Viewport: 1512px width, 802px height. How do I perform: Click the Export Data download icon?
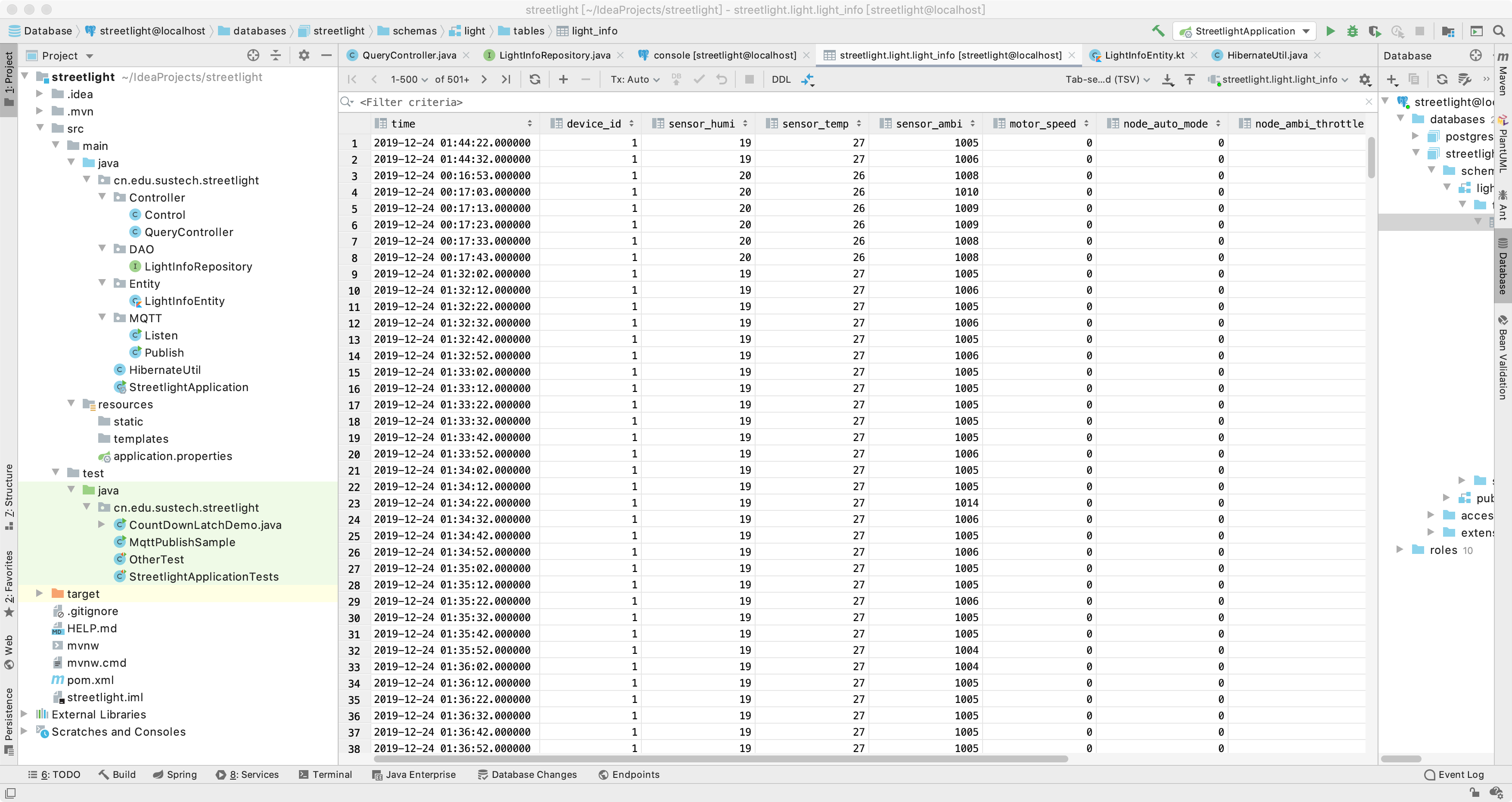[x=1167, y=79]
